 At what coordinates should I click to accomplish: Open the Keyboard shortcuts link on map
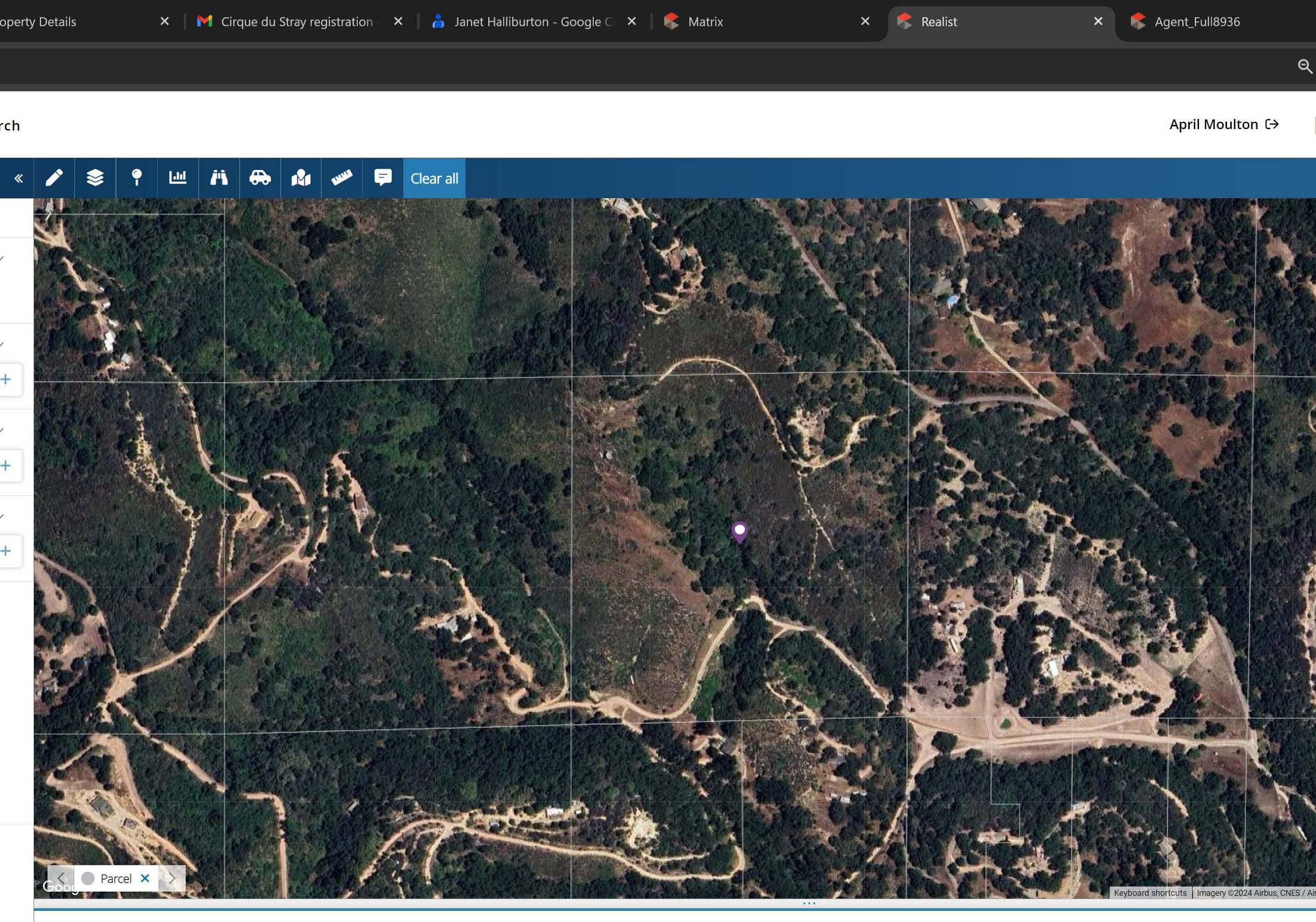pyautogui.click(x=1150, y=893)
